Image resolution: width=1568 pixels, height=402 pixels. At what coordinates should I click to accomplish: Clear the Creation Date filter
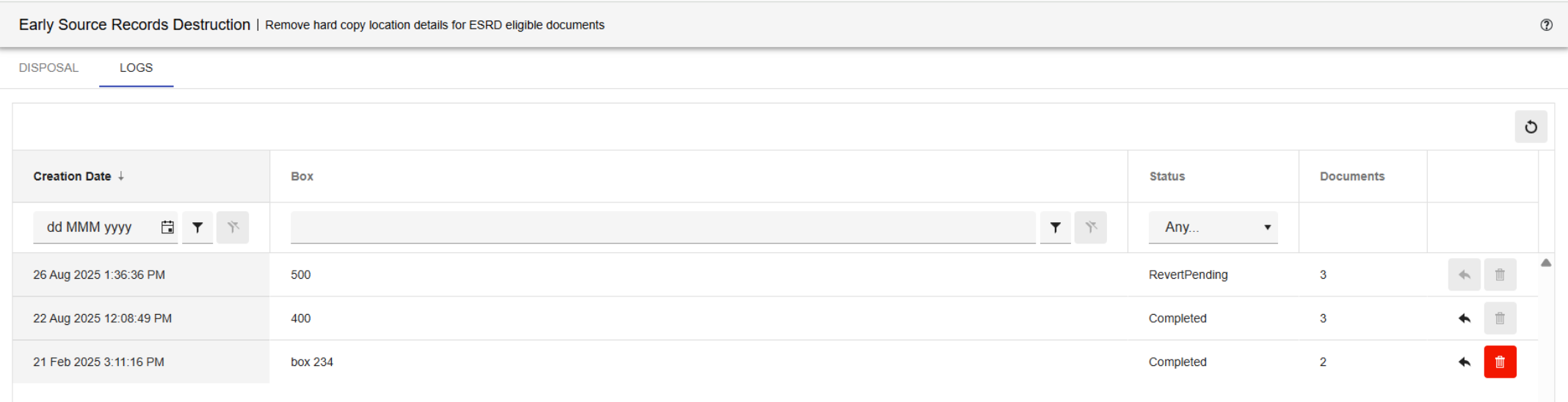click(x=233, y=227)
